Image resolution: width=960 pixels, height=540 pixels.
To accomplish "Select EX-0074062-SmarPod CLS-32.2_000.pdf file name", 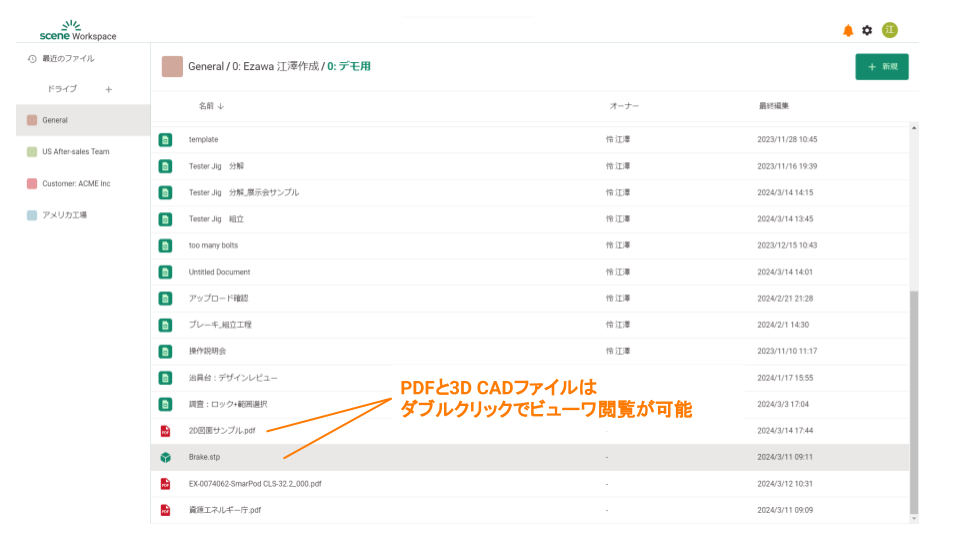I will (x=255, y=484).
